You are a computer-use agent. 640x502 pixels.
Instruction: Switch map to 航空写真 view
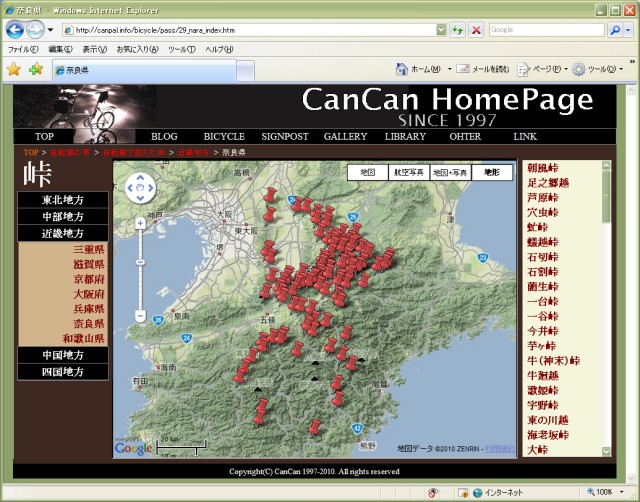(409, 172)
